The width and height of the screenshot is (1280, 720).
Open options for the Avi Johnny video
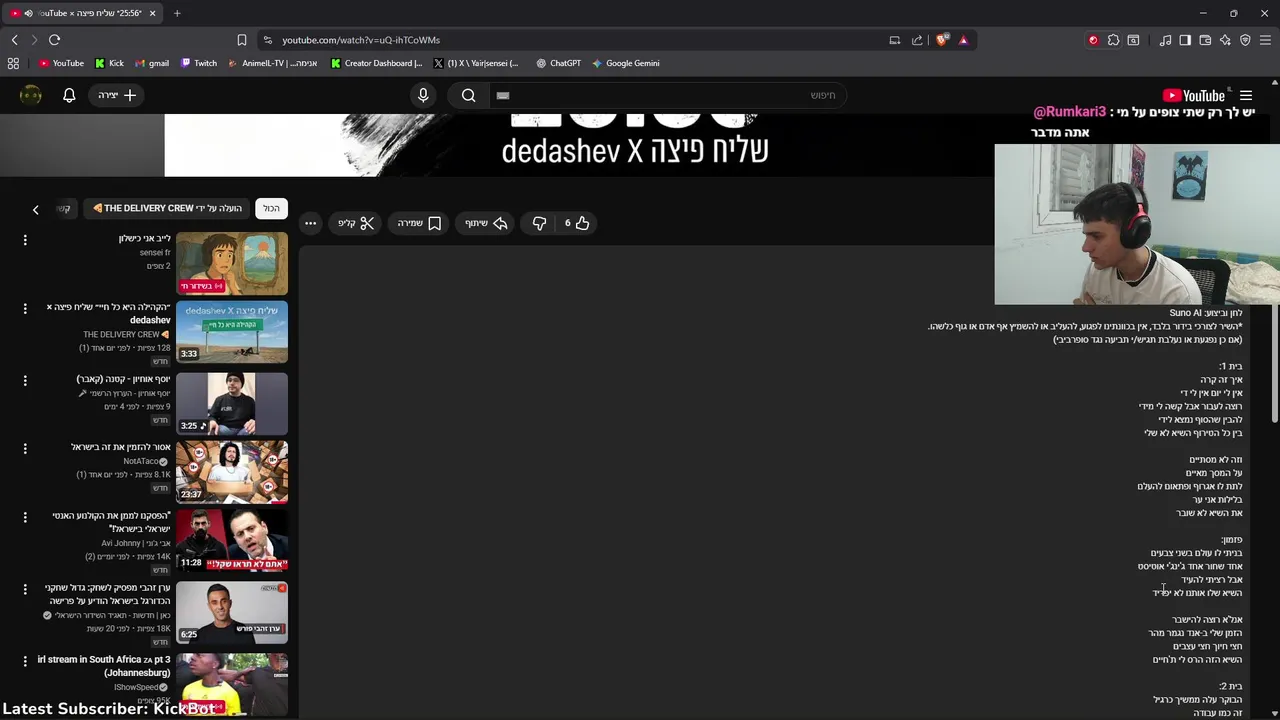[x=25, y=517]
